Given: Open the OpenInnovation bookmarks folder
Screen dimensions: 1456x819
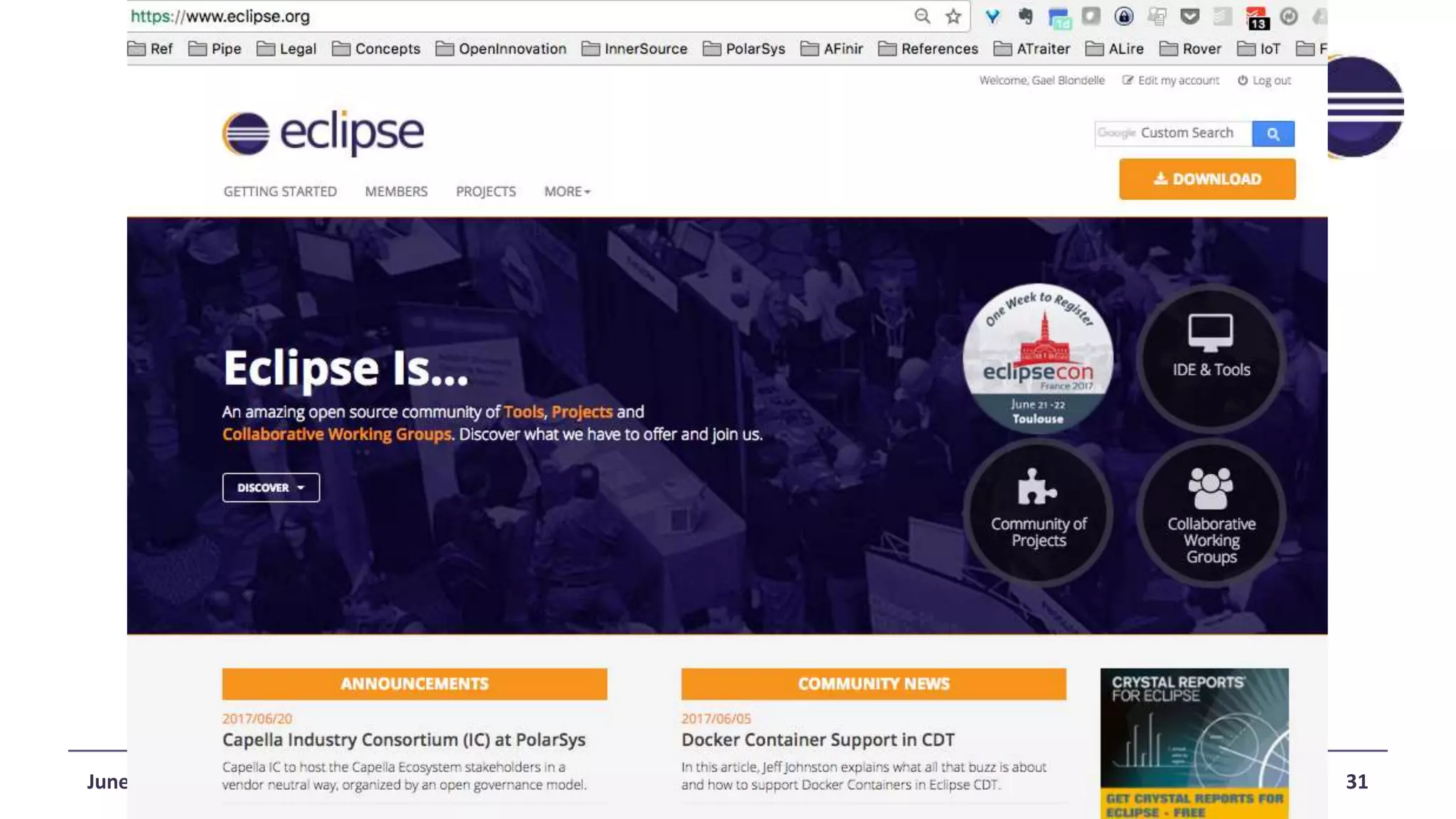Looking at the screenshot, I should point(501,48).
